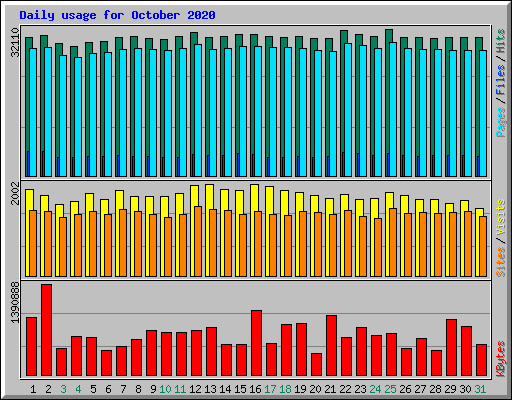Click the green hits bar top for day 22
The width and height of the screenshot is (512, 400).
[344, 36]
